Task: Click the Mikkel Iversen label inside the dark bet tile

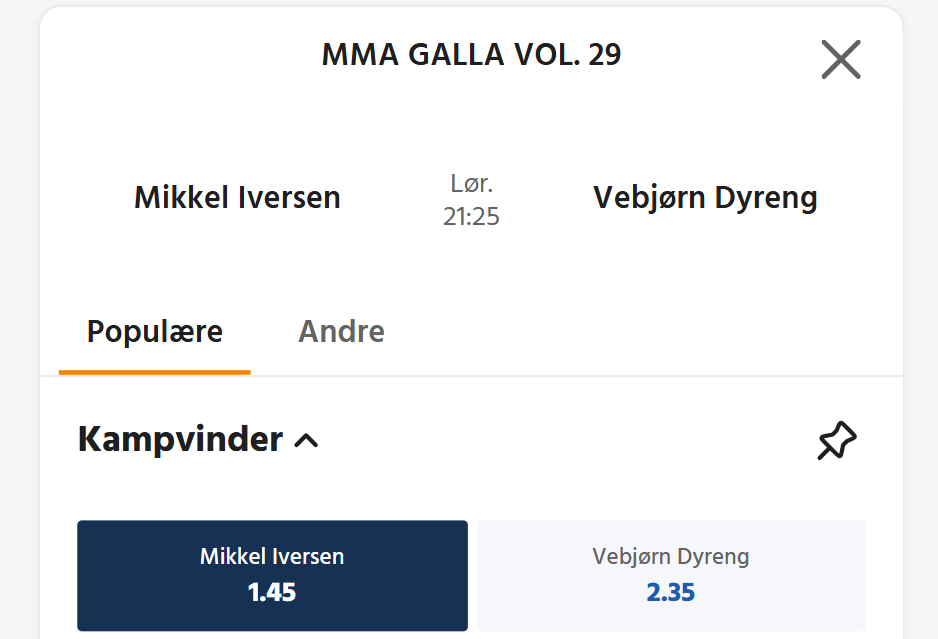Action: [x=272, y=557]
